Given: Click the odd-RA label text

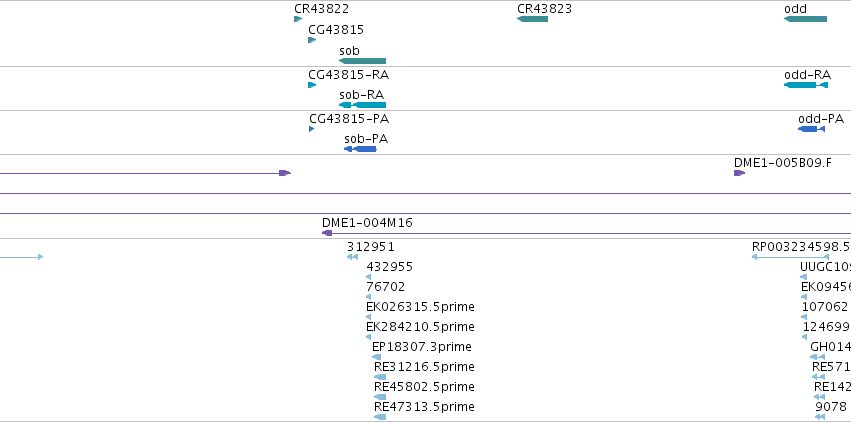Looking at the screenshot, I should coord(808,75).
